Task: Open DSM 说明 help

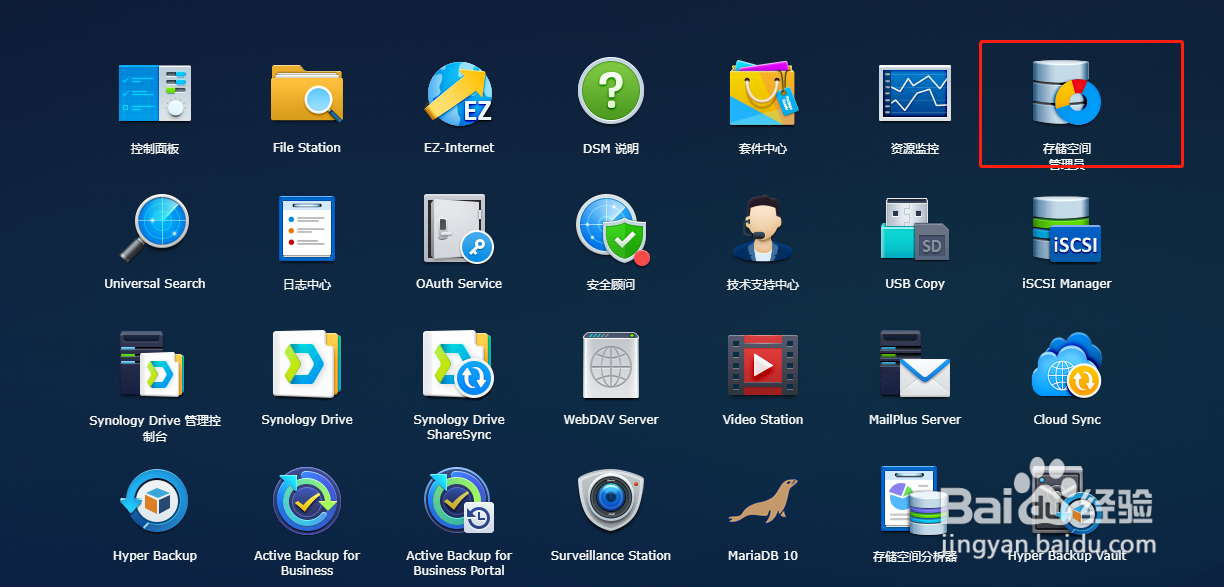Action: 611,92
